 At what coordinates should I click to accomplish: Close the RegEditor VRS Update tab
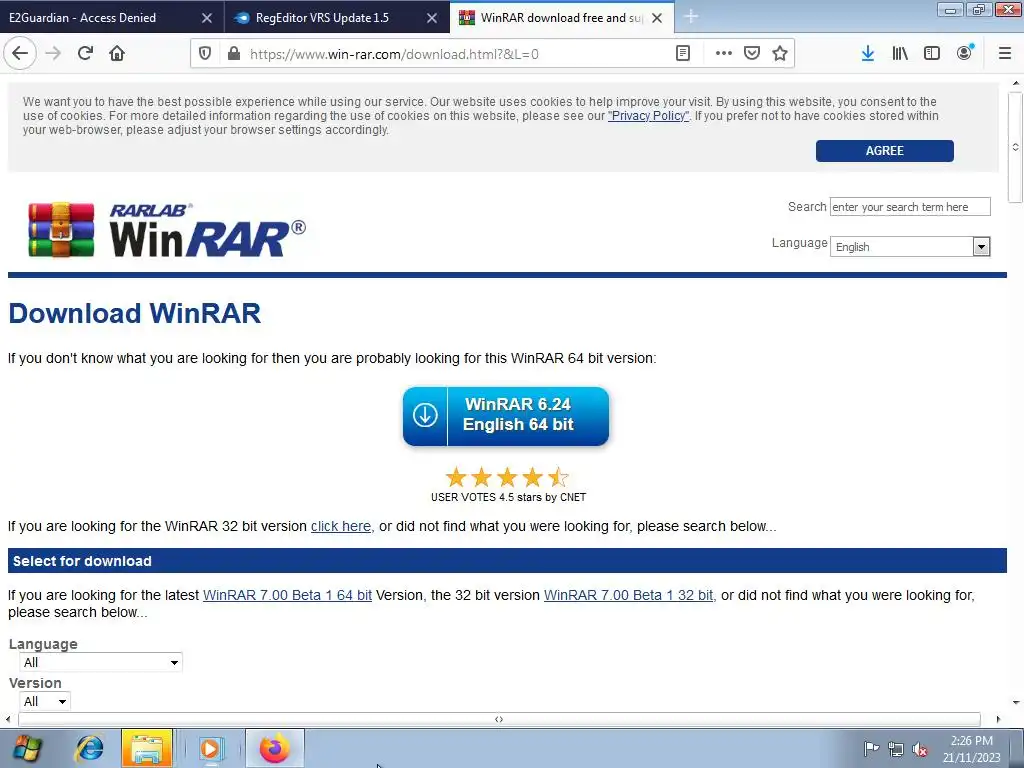point(432,18)
